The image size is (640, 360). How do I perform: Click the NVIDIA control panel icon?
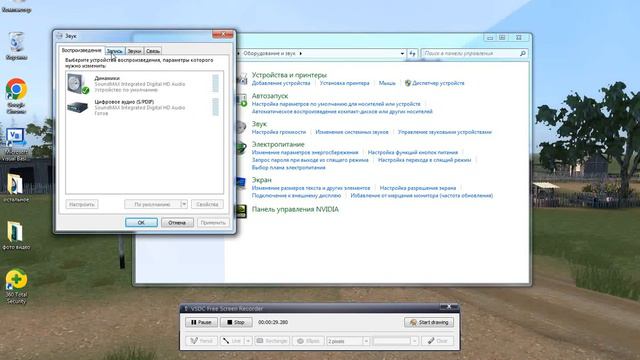coord(241,211)
